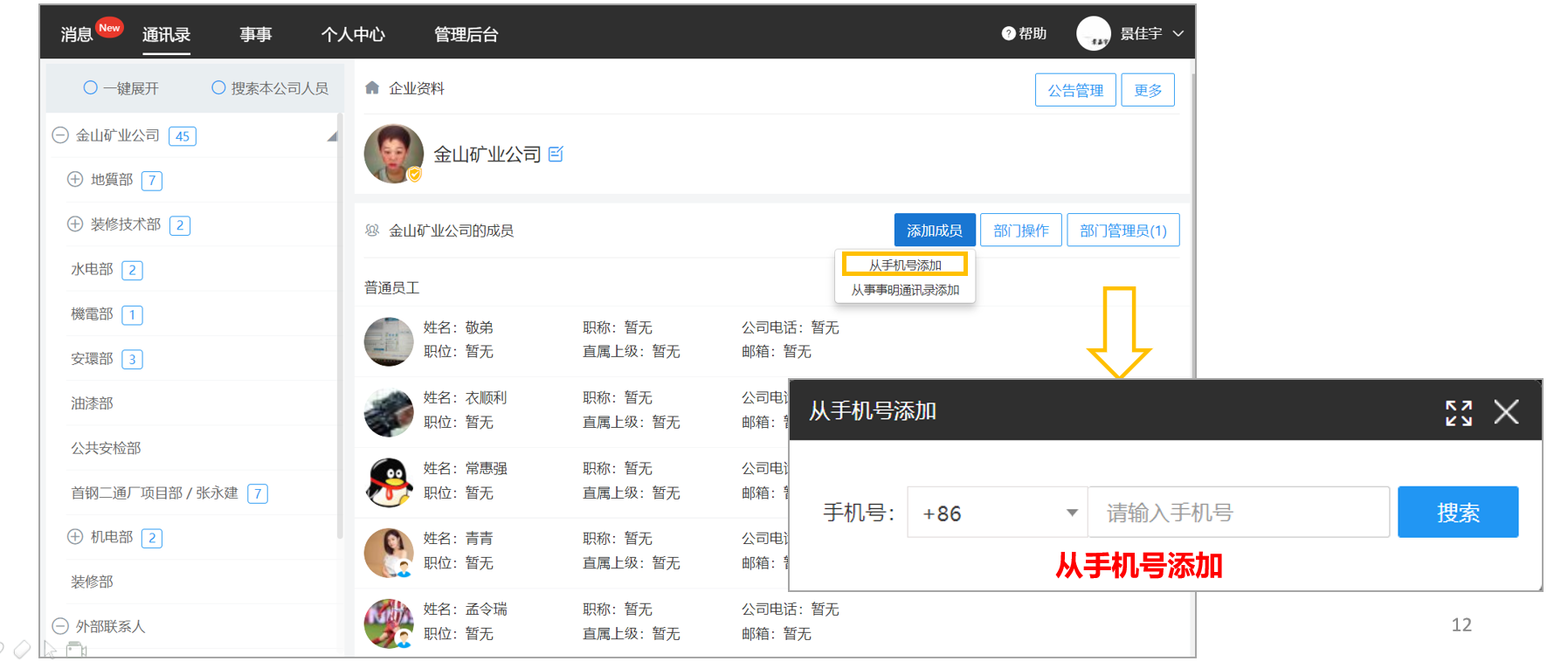Open 孟令瑞's avatar
The height and width of the screenshot is (668, 1568).
(x=389, y=623)
